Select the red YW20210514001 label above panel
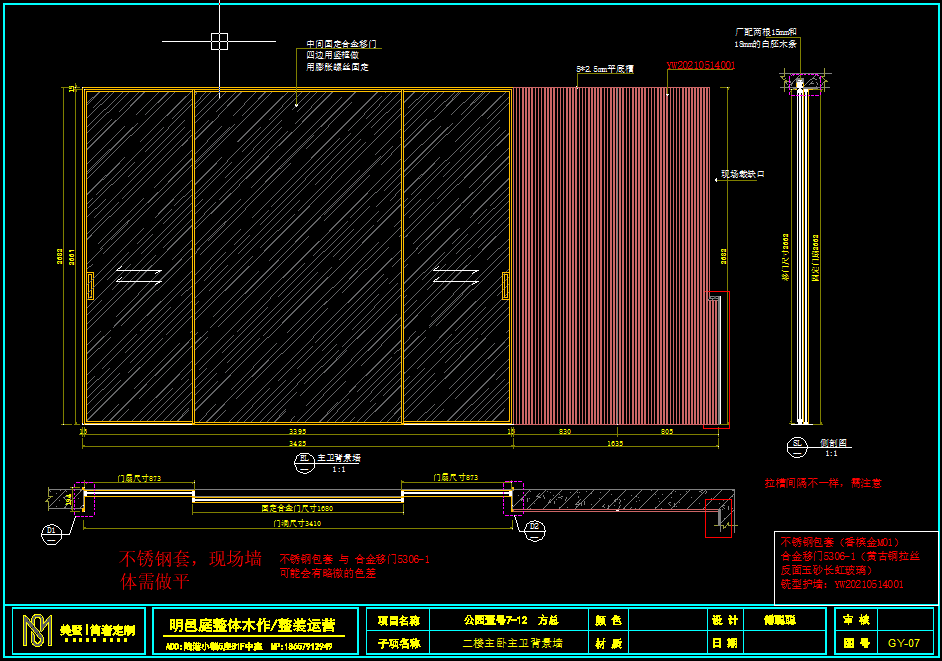 click(x=700, y=66)
